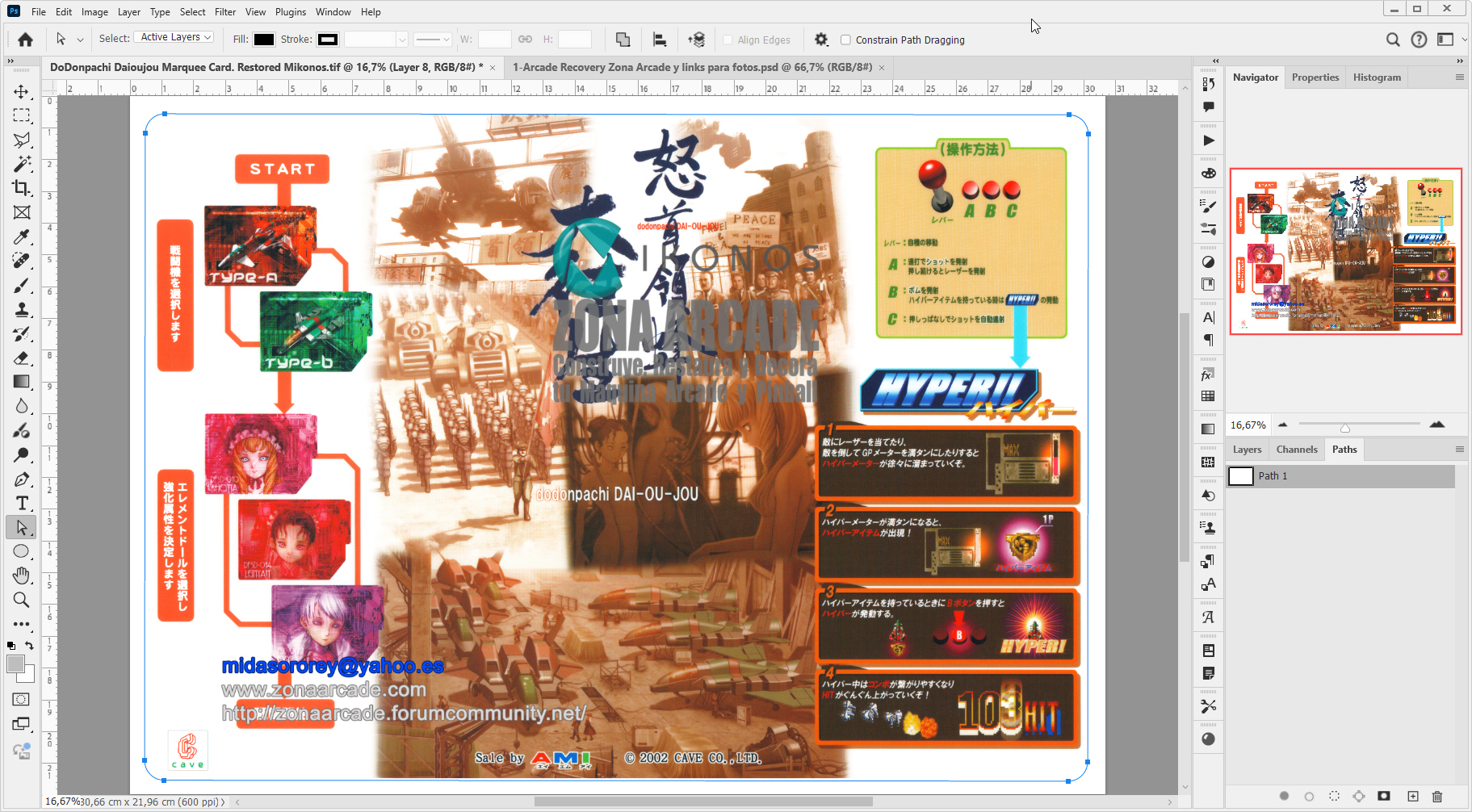The height and width of the screenshot is (812, 1472).
Task: Add a mask from path
Action: 1384,796
